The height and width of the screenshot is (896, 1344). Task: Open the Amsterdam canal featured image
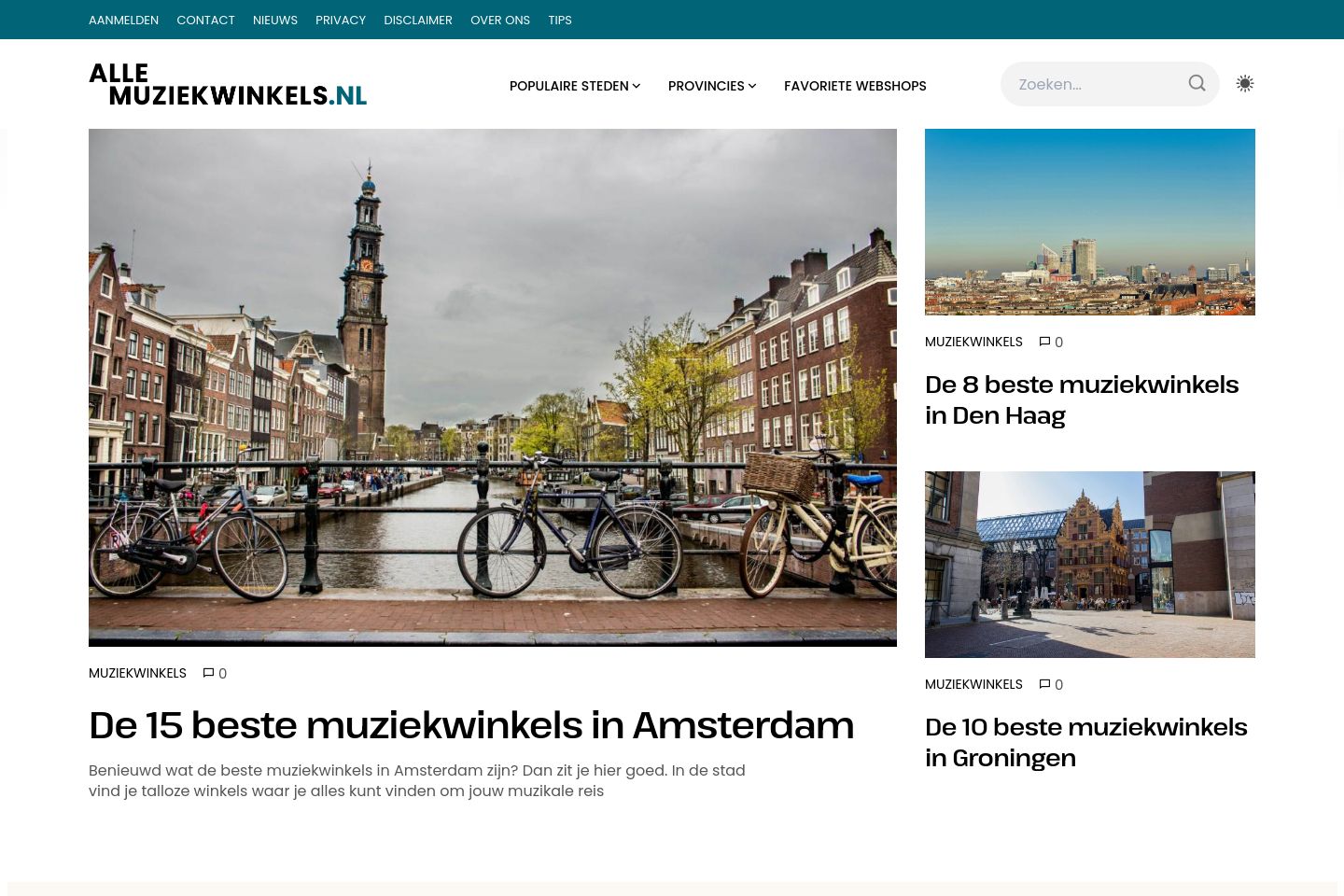click(x=493, y=387)
